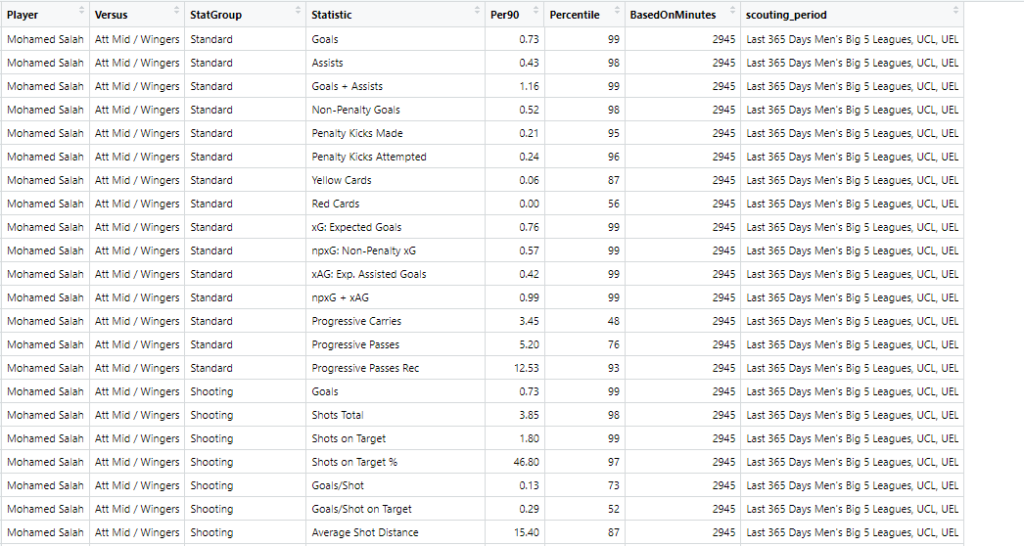1024x546 pixels.
Task: Sort by Statistic column sort arrows
Action: coord(477,10)
